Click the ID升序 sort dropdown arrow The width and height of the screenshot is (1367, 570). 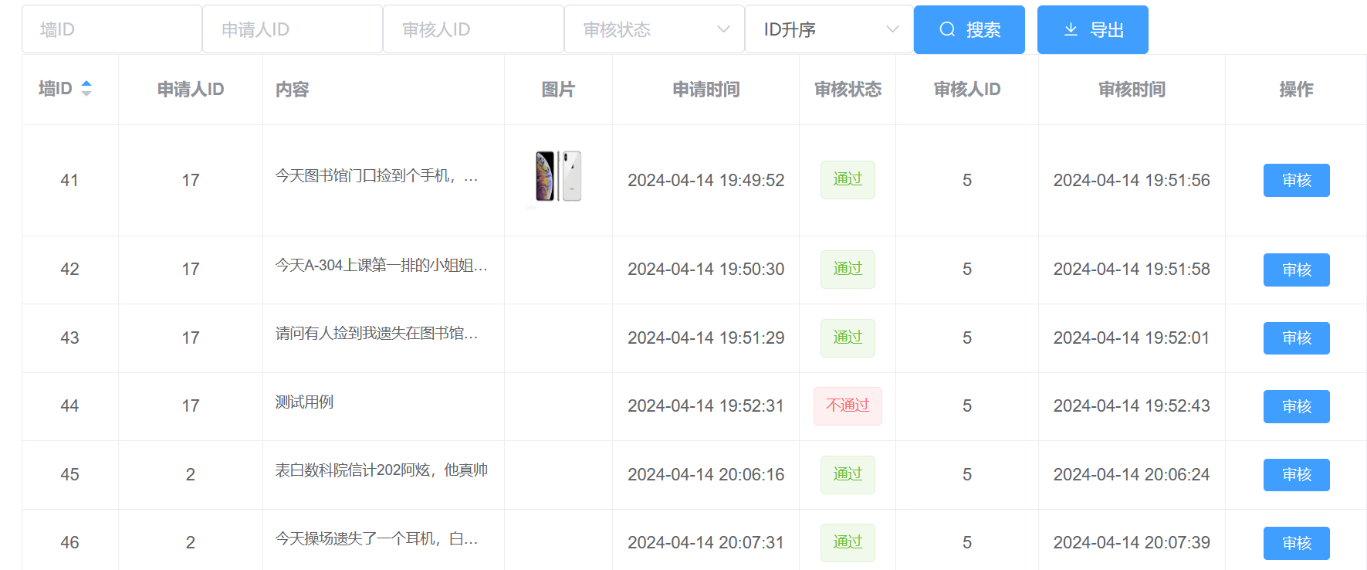[x=893, y=30]
